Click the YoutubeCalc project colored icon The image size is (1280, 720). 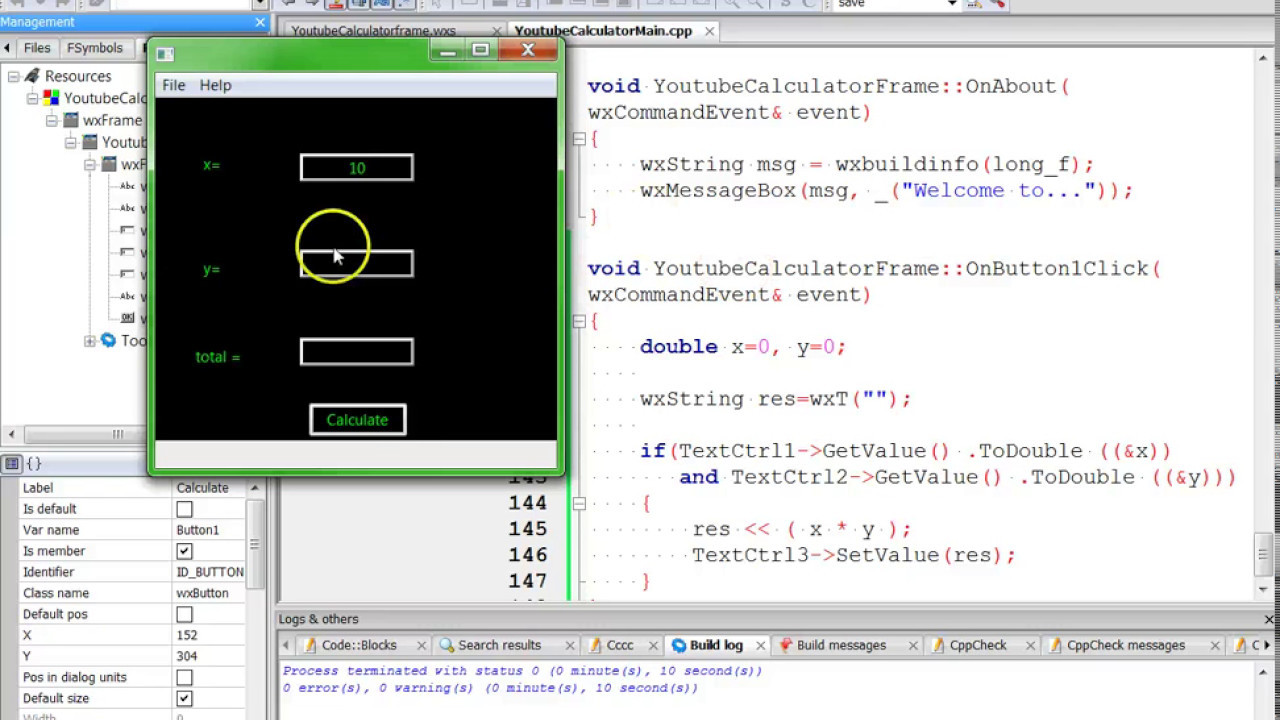[x=51, y=98]
